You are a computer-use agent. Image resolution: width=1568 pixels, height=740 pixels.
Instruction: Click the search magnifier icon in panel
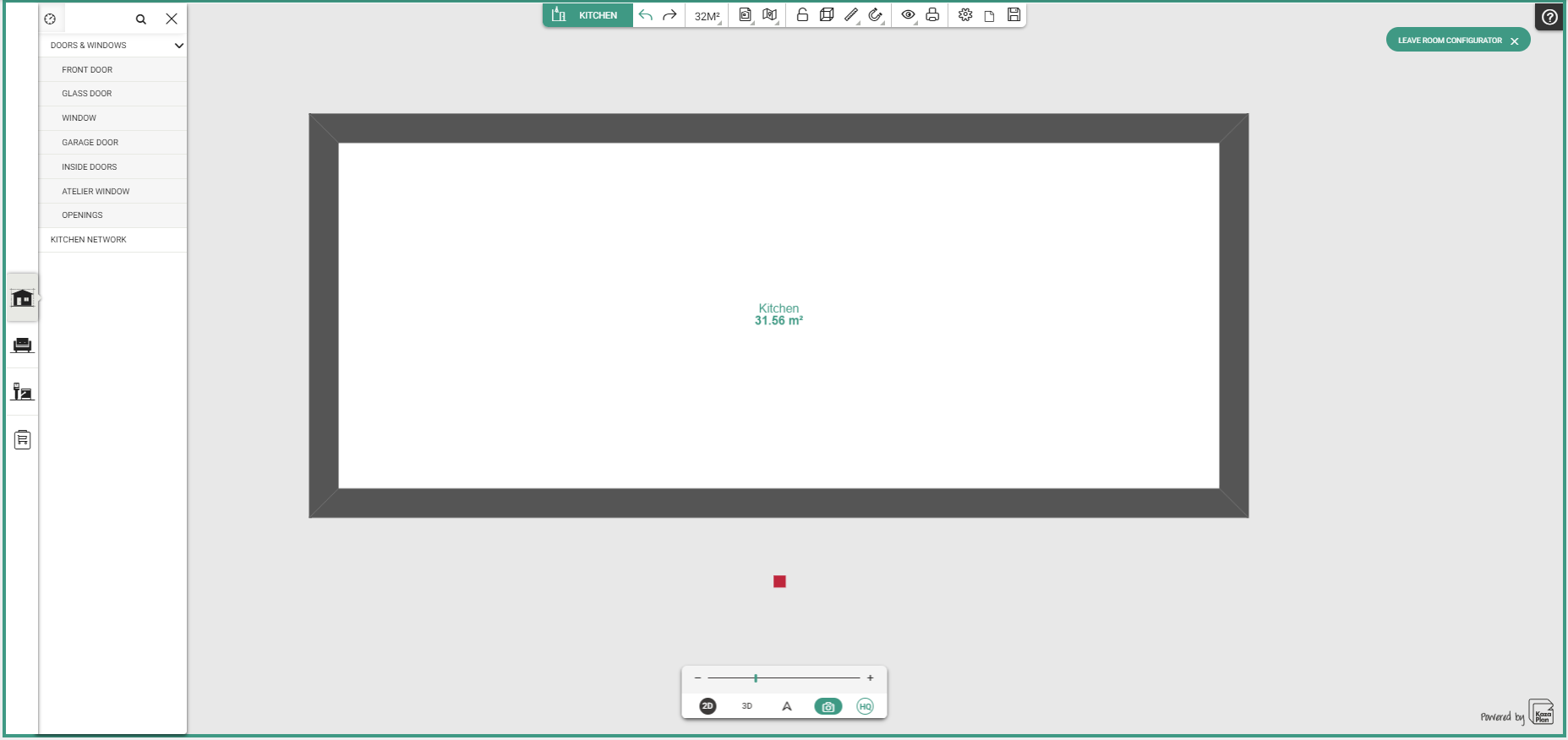[141, 19]
